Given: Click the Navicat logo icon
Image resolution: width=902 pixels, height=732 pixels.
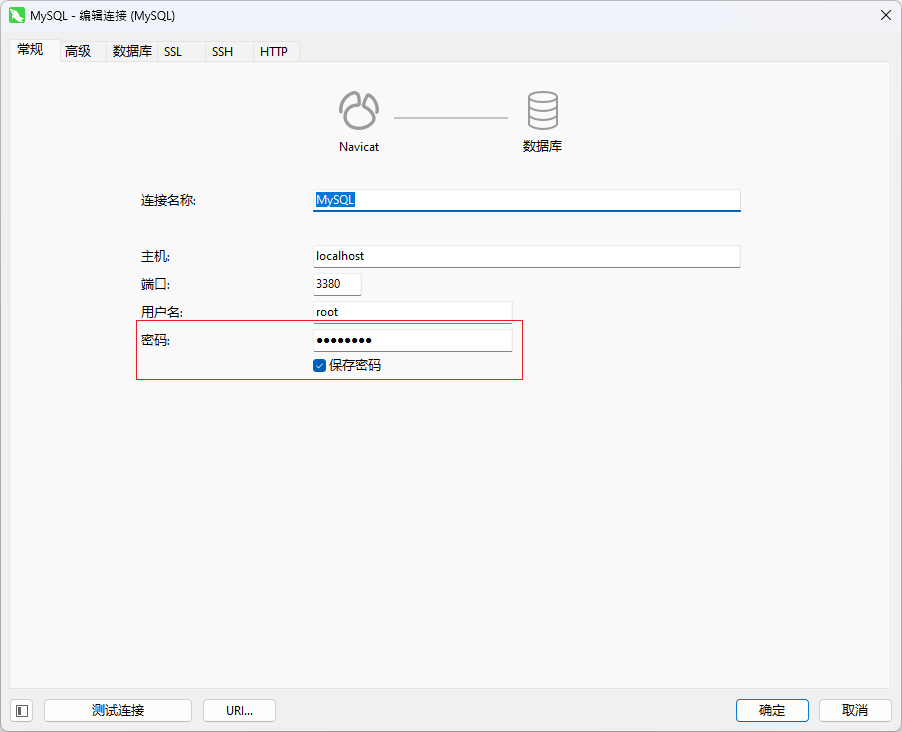Looking at the screenshot, I should [359, 110].
